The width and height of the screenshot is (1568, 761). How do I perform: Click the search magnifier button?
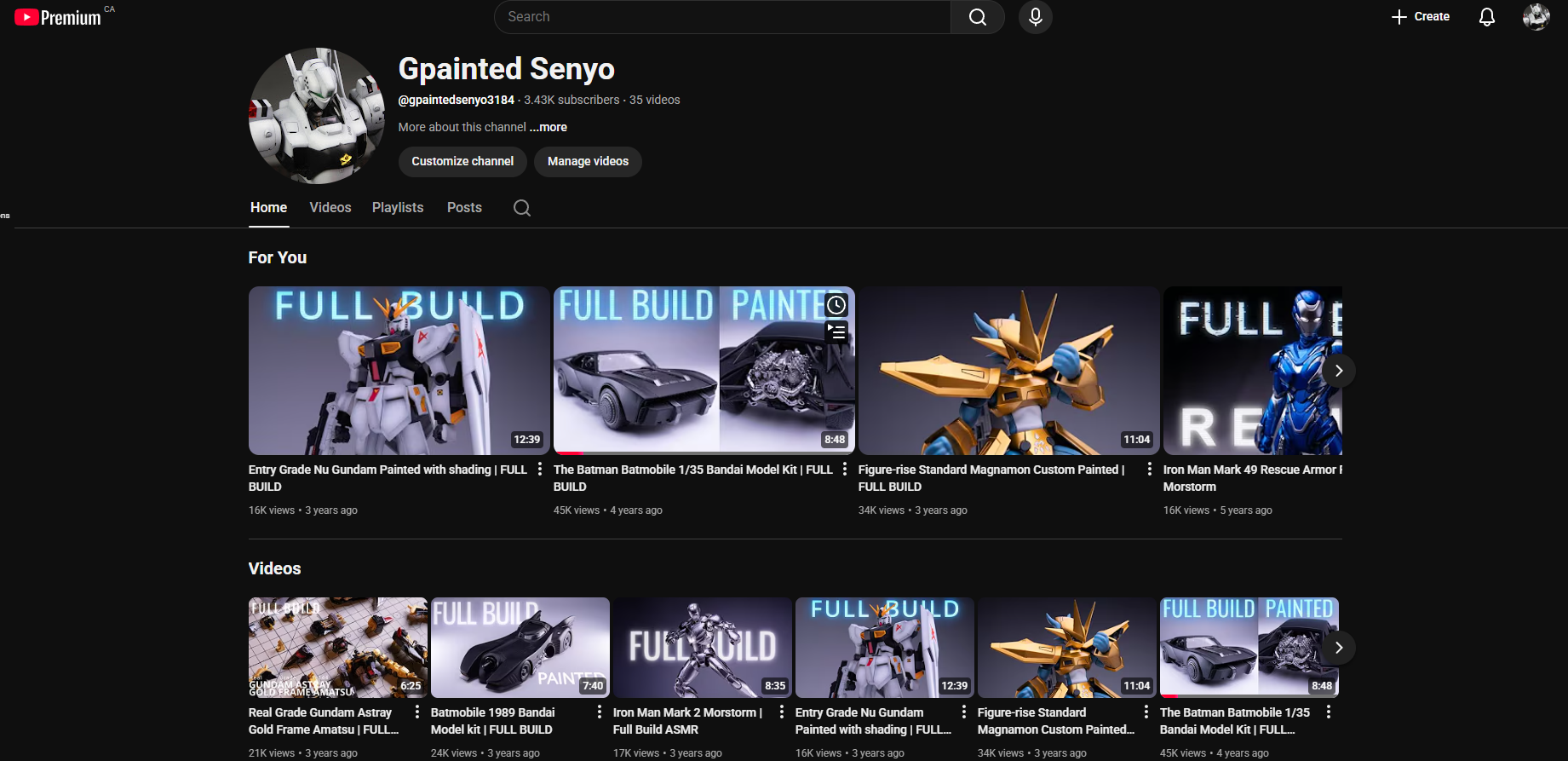[x=978, y=17]
